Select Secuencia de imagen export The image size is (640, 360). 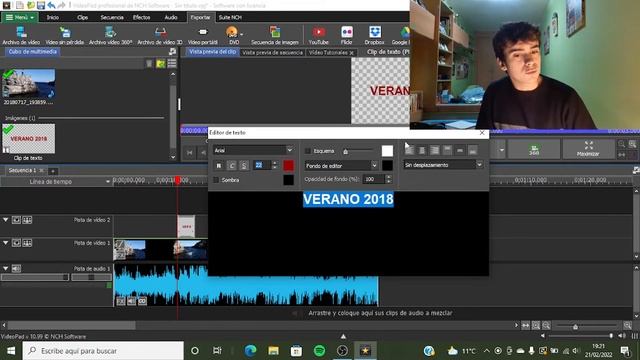pyautogui.click(x=275, y=35)
